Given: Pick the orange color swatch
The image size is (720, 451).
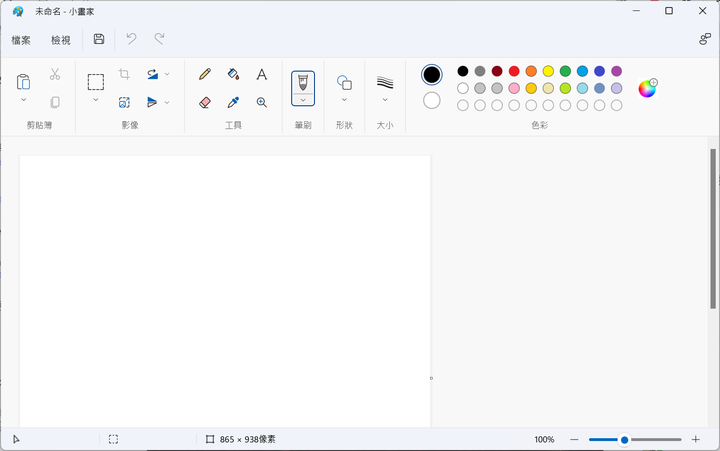Looking at the screenshot, I should tap(531, 71).
